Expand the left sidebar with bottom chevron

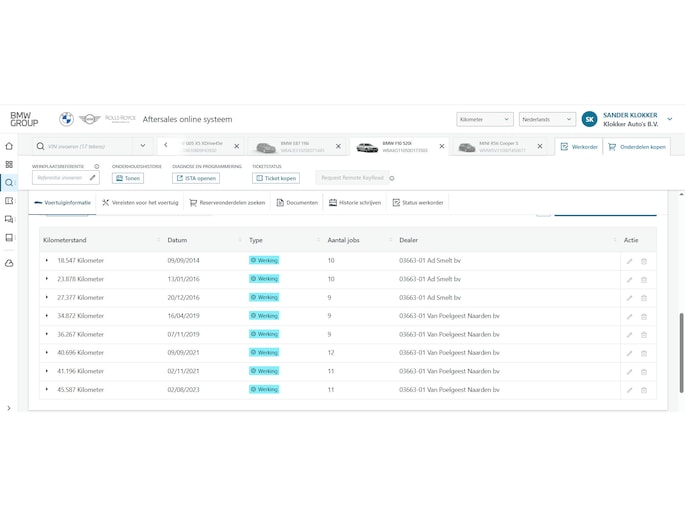coord(9,408)
